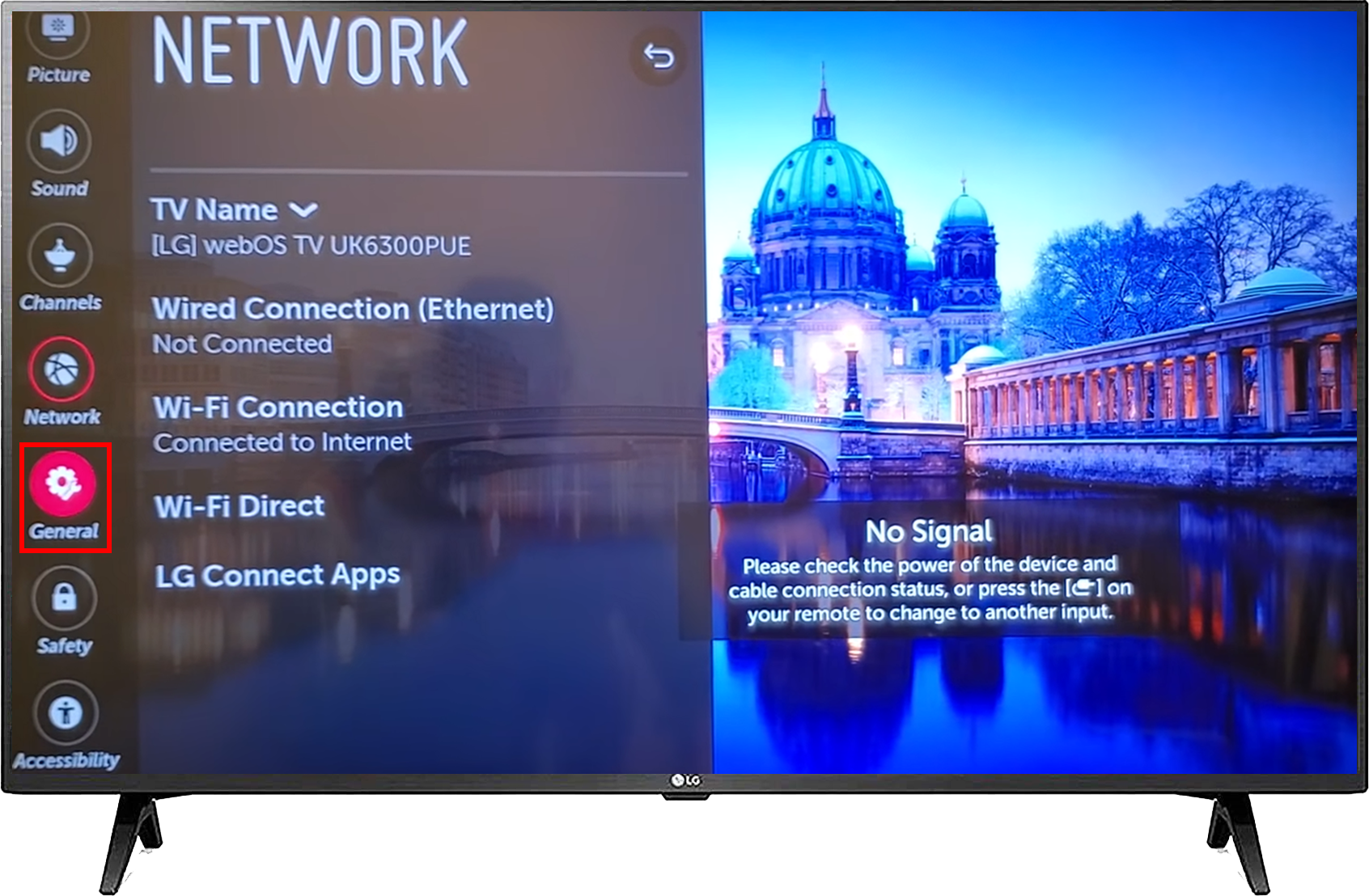Click the "Channels" sidebar label
The height and width of the screenshot is (896, 1369).
(x=61, y=302)
